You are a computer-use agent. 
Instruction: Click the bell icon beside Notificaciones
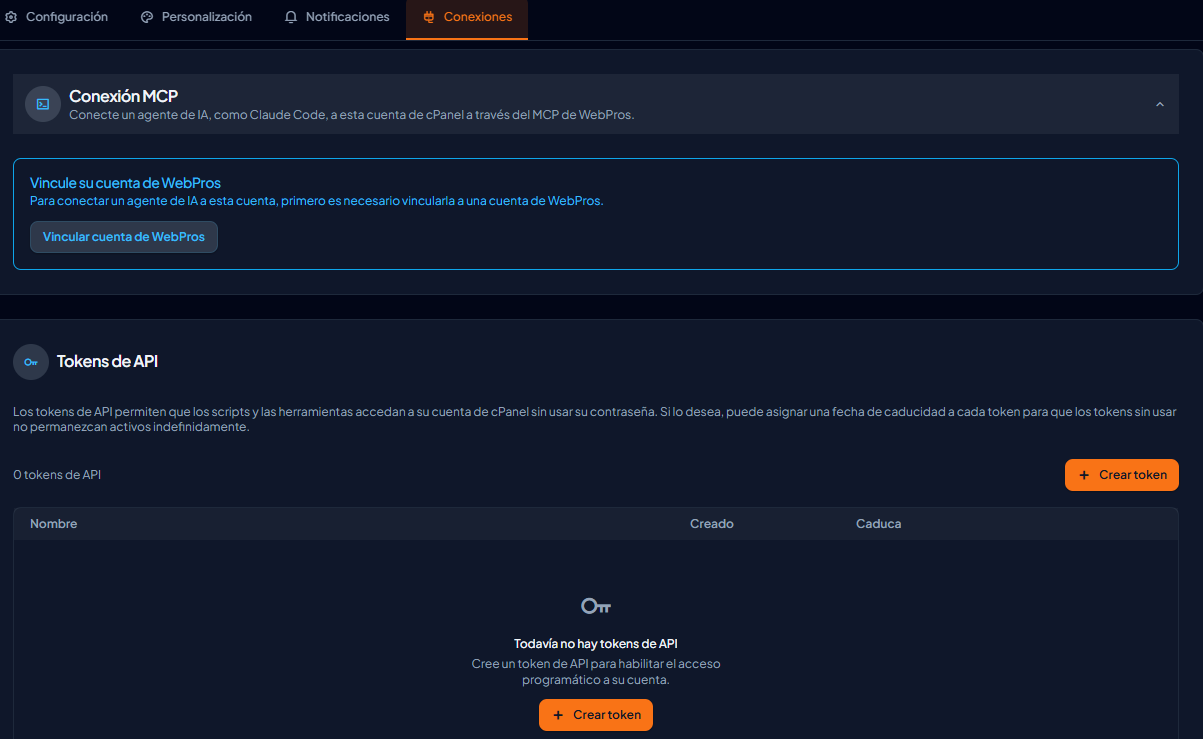tap(291, 17)
